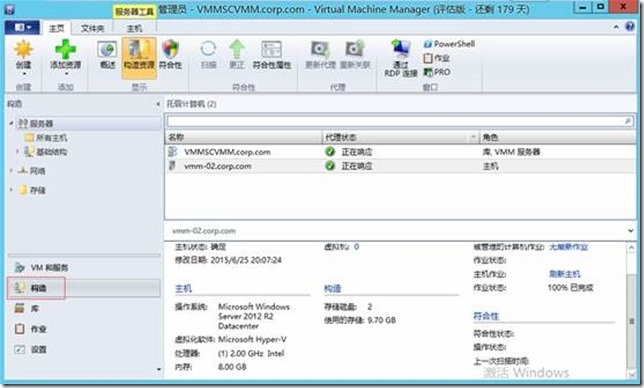
Task: Select the 符合性 (Compliance) shield icon
Action: point(170,49)
